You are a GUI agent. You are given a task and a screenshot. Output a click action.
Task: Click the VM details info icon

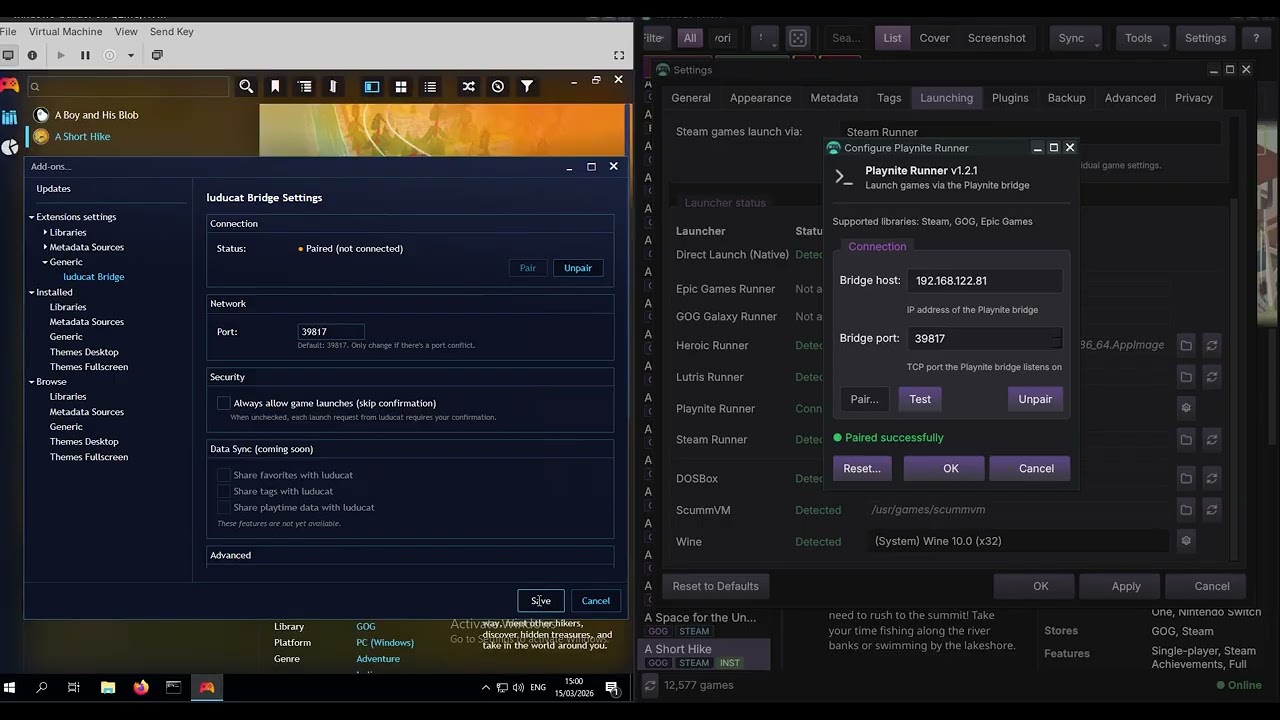click(x=32, y=55)
